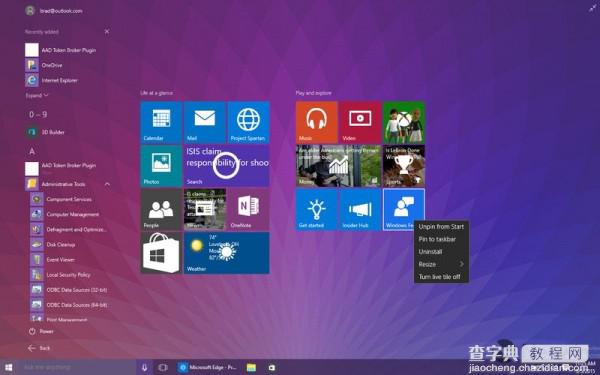Open File Explorer from the taskbar
Screen dimensions: 600x375
251,367
